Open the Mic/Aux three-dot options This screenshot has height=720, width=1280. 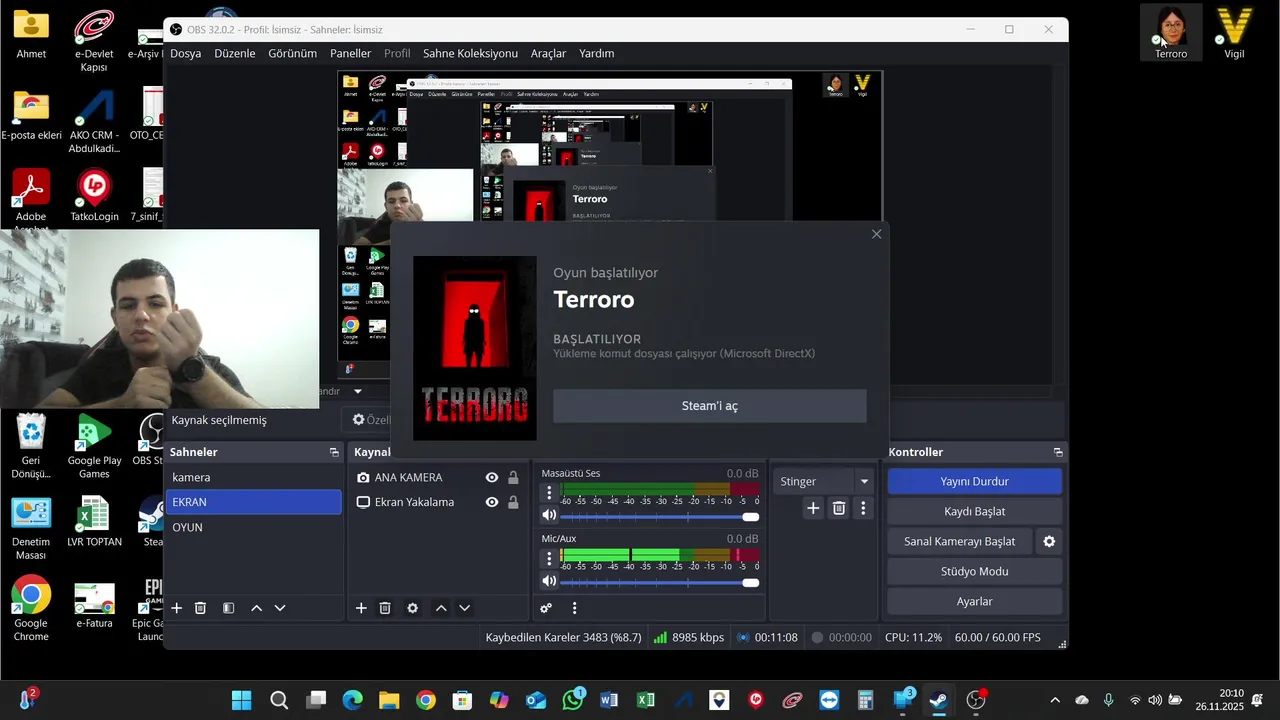[x=548, y=558]
